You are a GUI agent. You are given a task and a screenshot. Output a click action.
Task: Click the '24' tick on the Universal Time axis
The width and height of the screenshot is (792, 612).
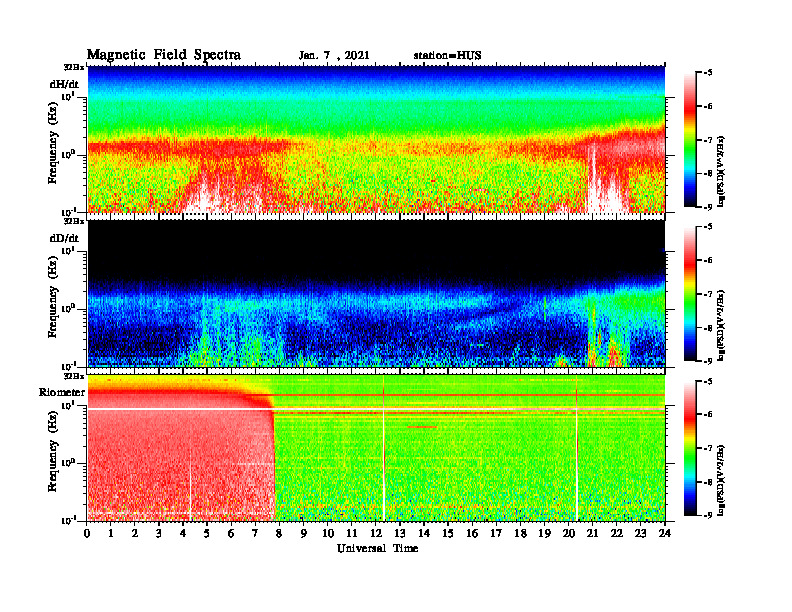665,533
